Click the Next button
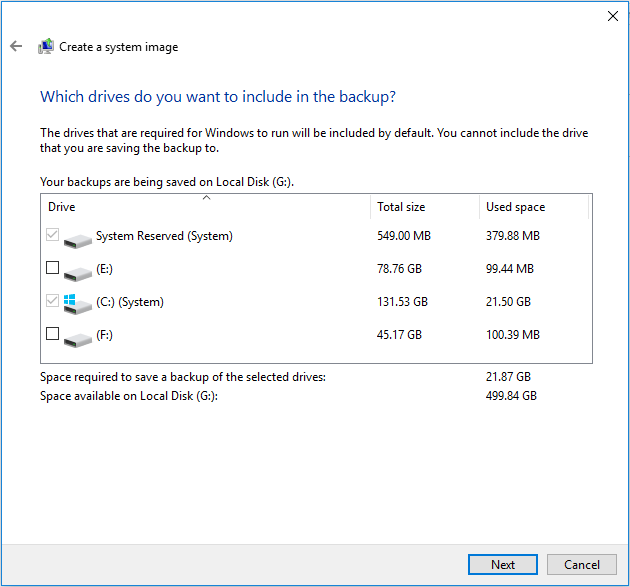Image resolution: width=630 pixels, height=587 pixels. coord(503,565)
